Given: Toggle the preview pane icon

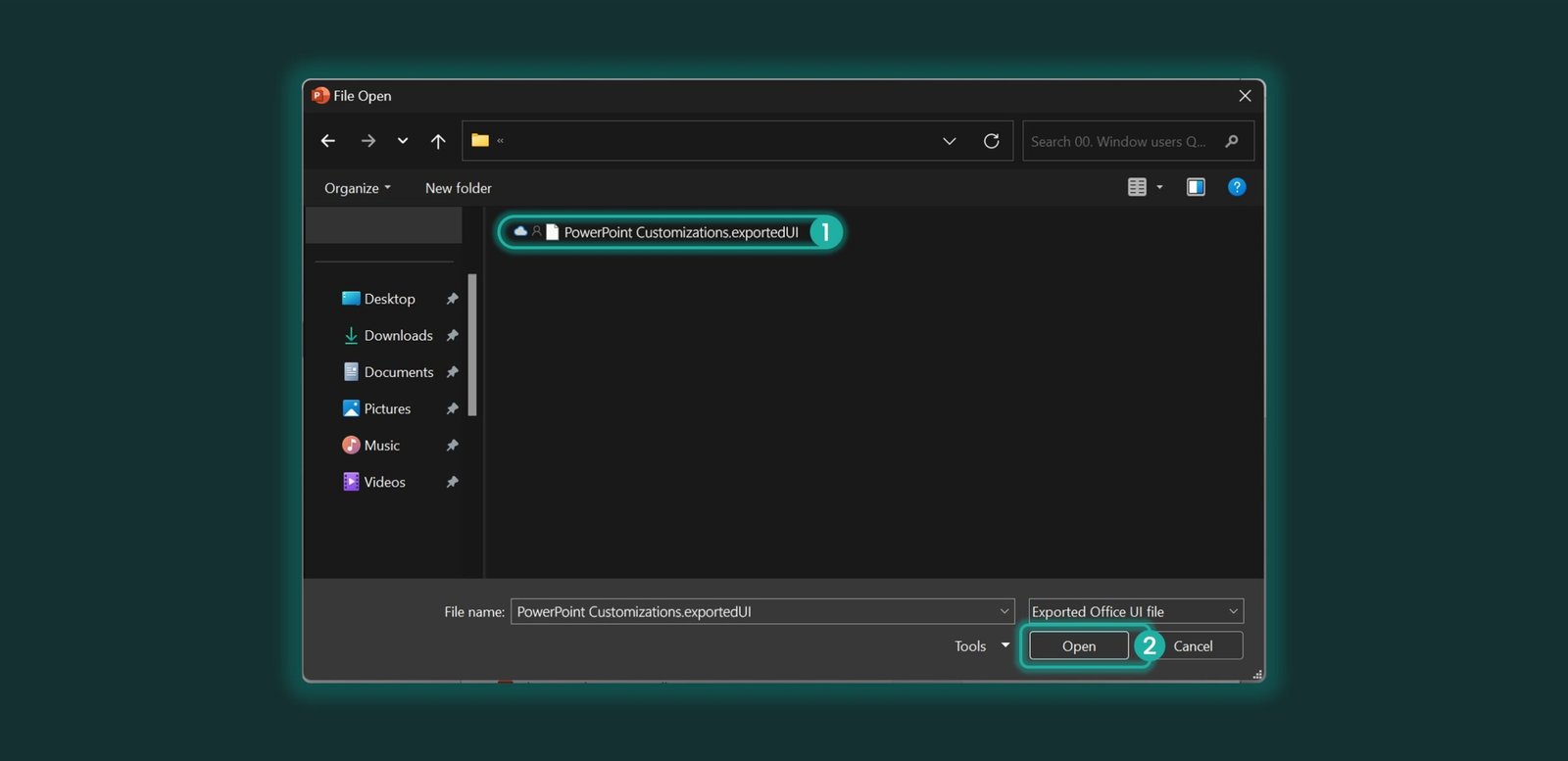Looking at the screenshot, I should tap(1196, 187).
